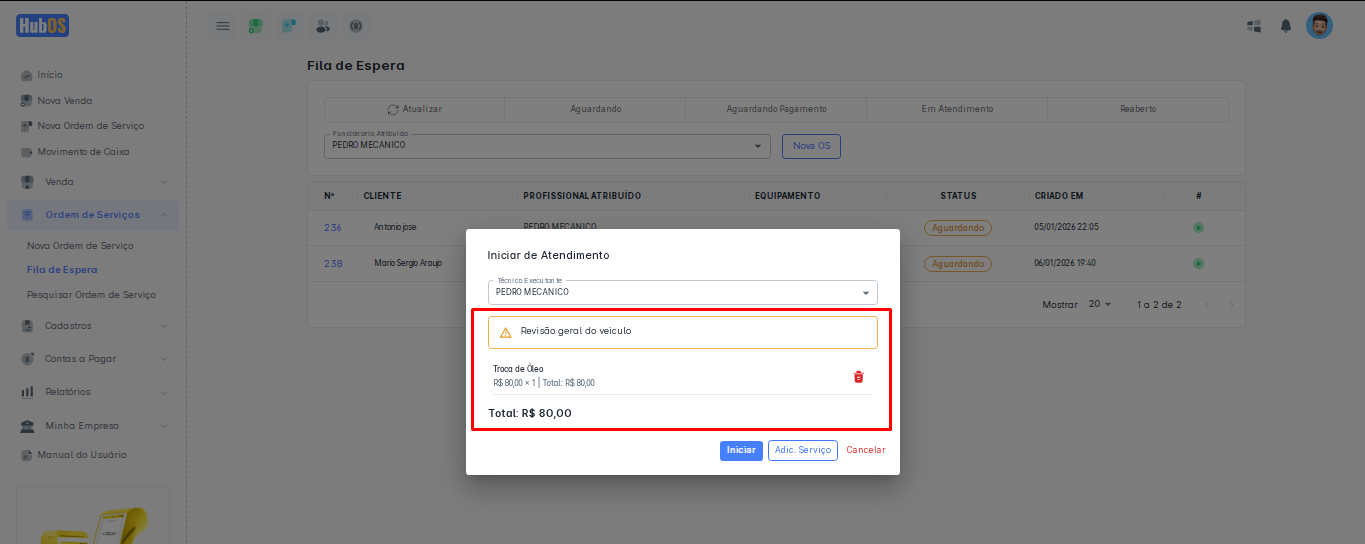Open the notifications bell
Image resolution: width=1365 pixels, height=544 pixels.
tap(1286, 26)
